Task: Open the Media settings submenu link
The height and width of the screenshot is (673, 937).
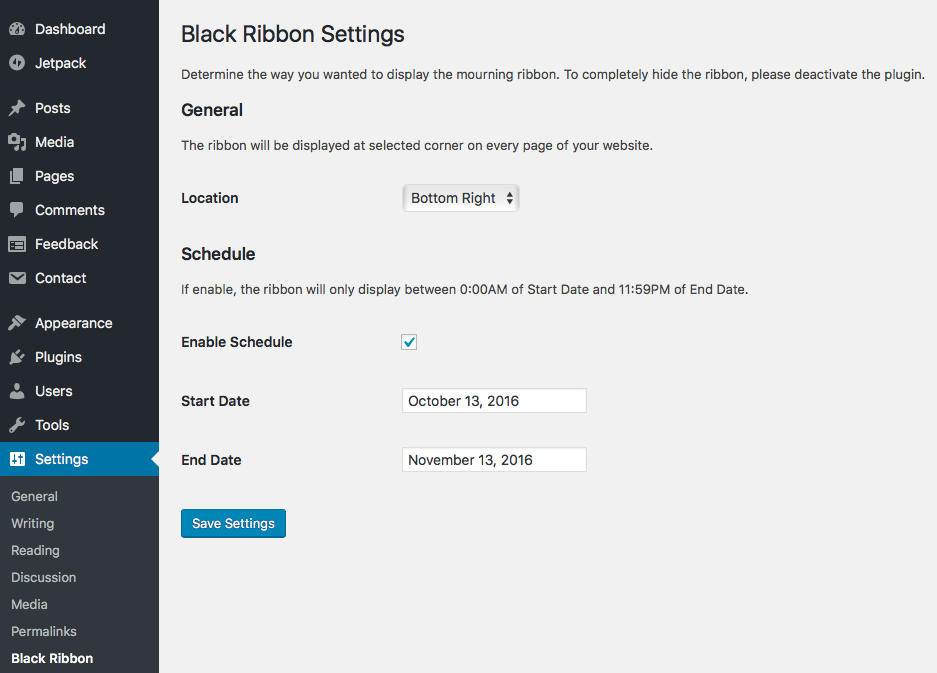Action: 29,604
